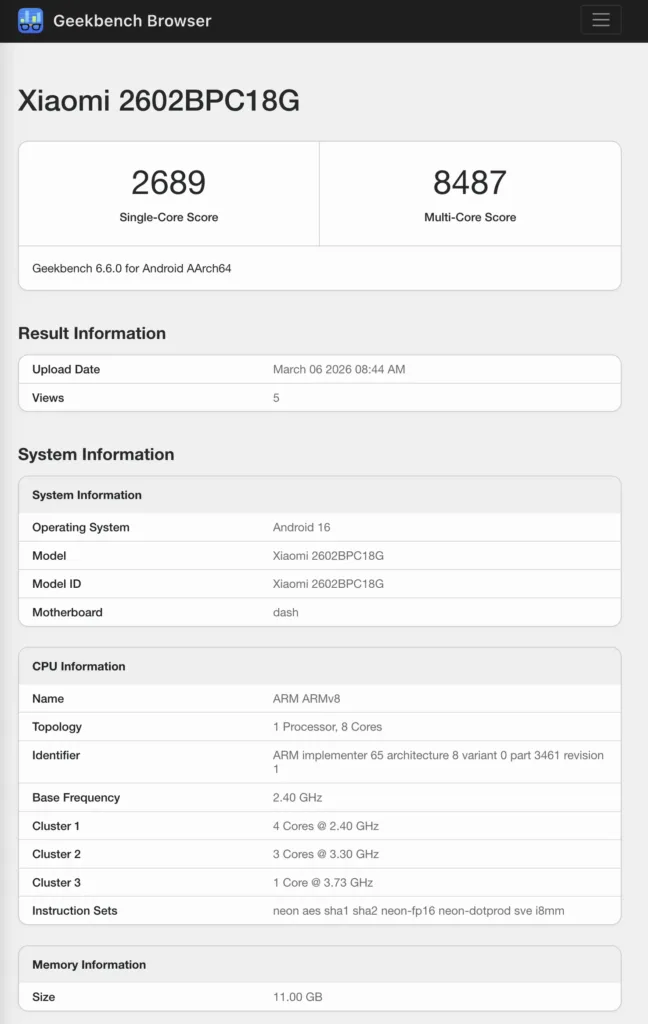Select the Upload Date row
Viewport: 648px width, 1024px height.
320,369
